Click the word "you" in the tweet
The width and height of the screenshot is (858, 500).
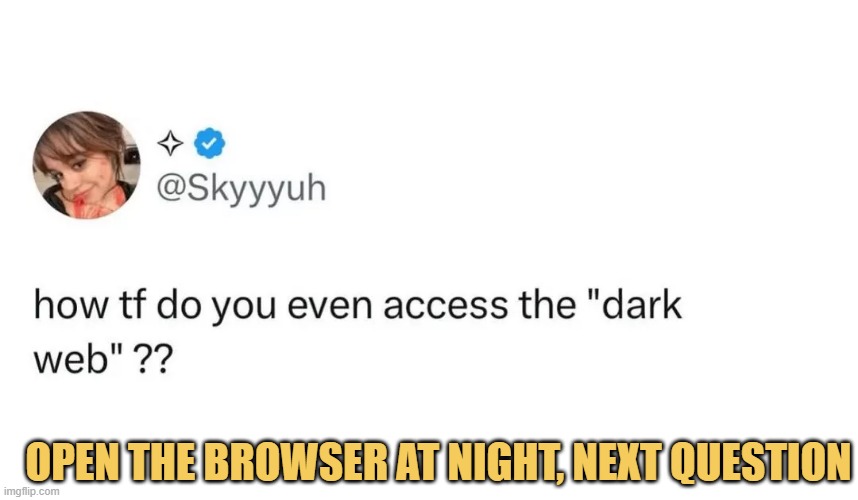point(244,308)
